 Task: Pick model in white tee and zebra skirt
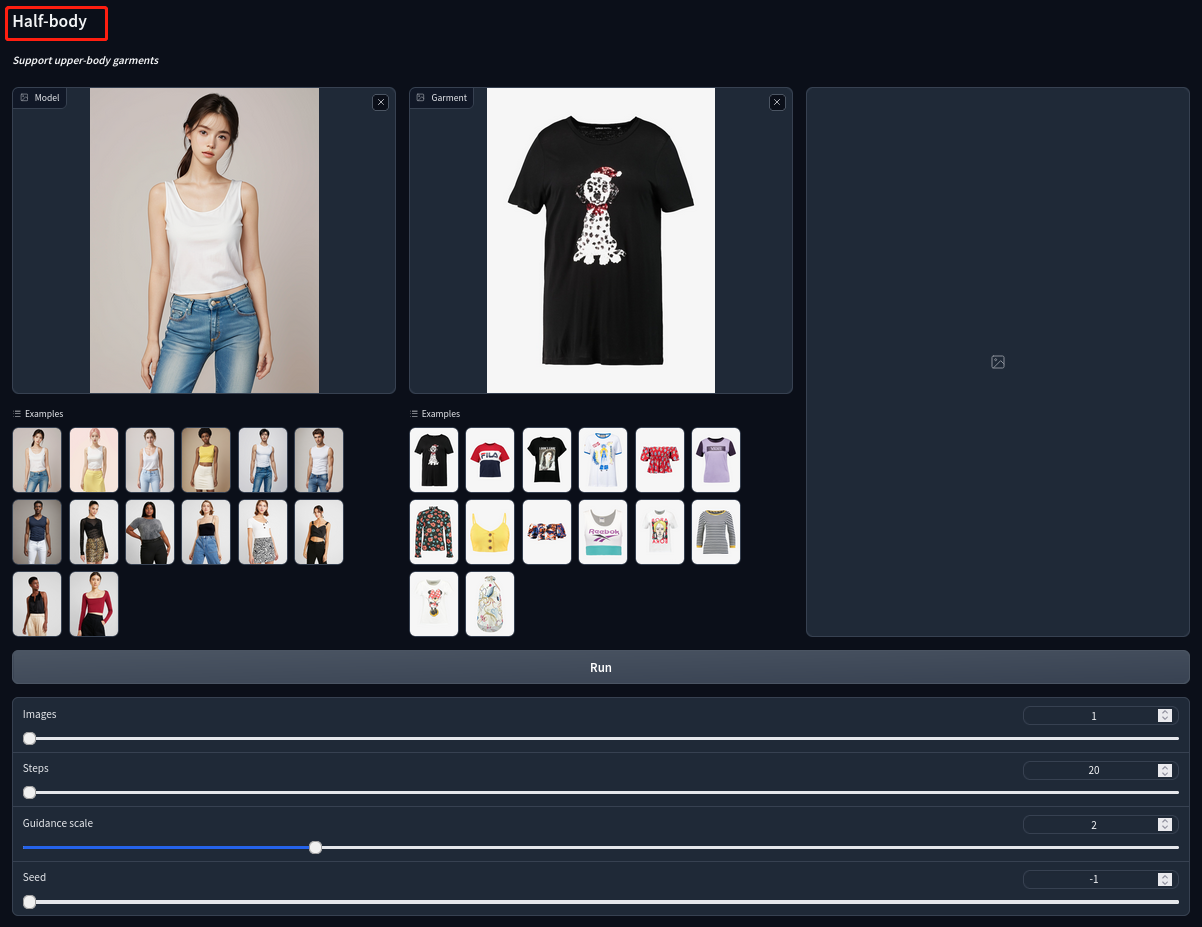(263, 532)
